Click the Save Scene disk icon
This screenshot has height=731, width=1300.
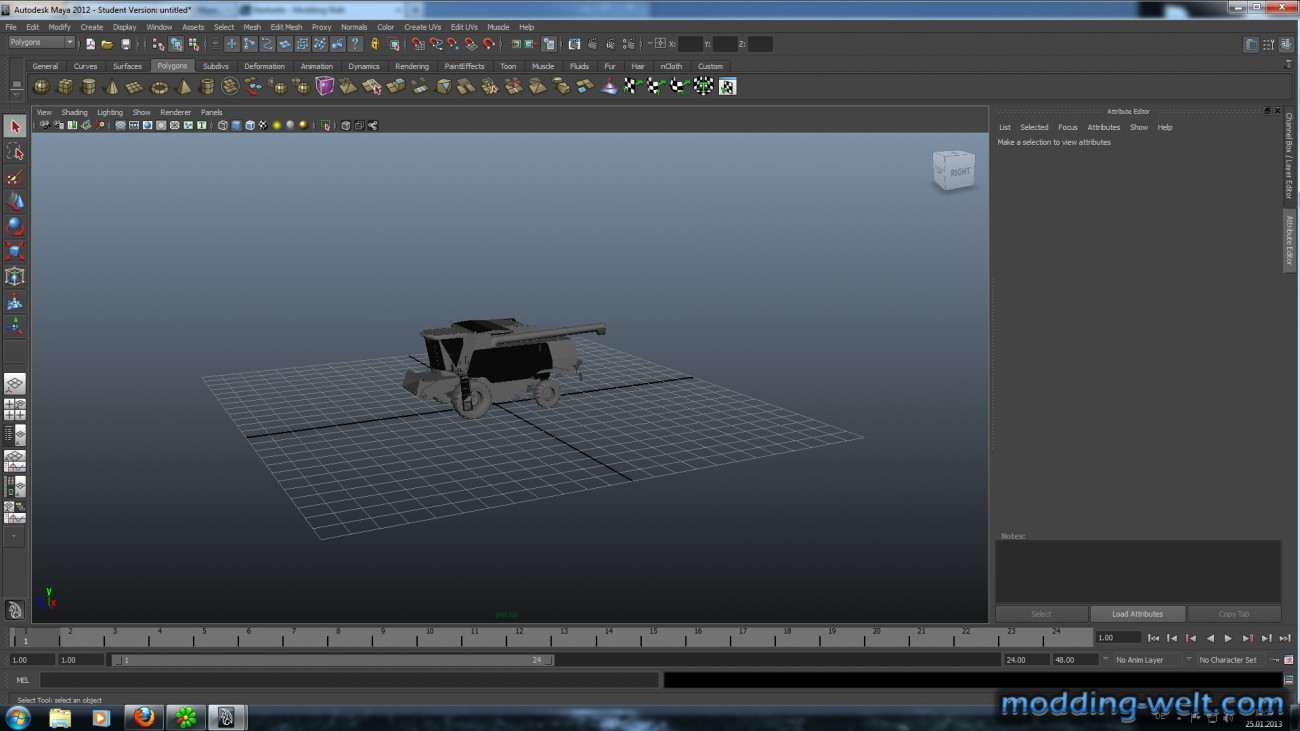tap(125, 44)
